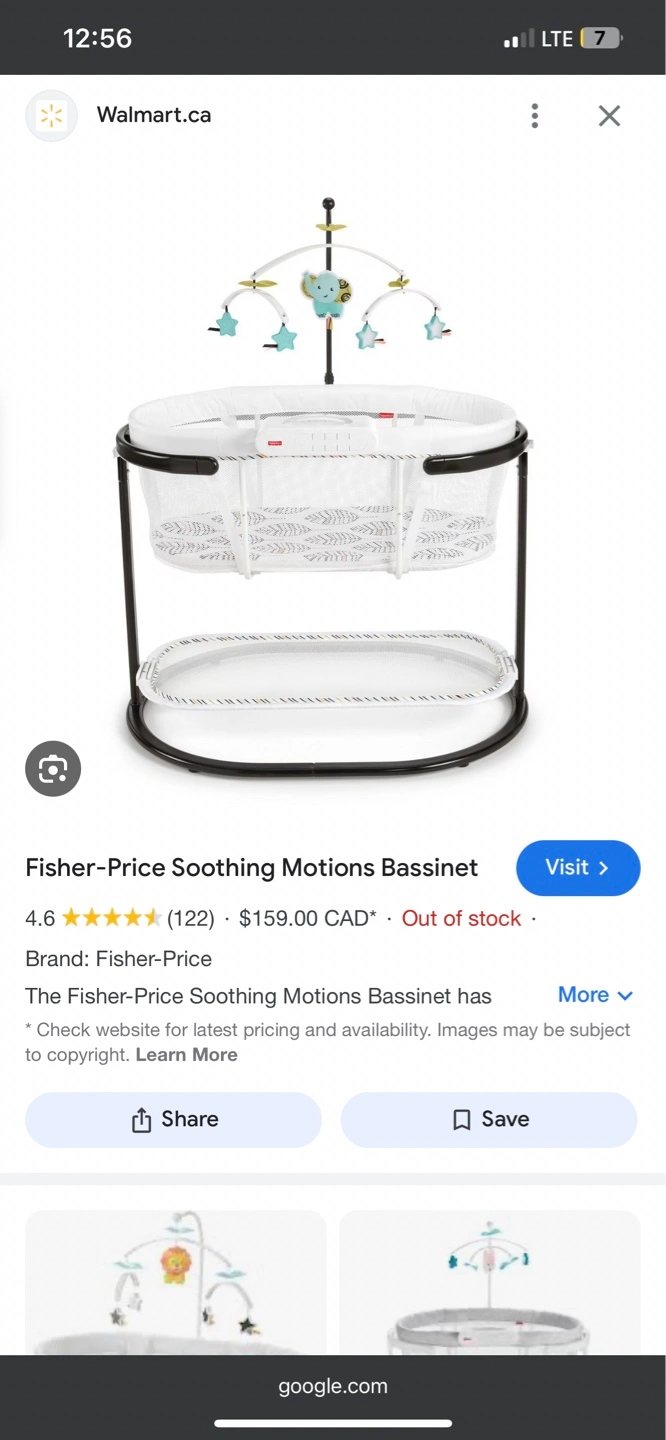The height and width of the screenshot is (1440, 666).
Task: Tap the Walmart spark logo icon
Action: point(51,116)
